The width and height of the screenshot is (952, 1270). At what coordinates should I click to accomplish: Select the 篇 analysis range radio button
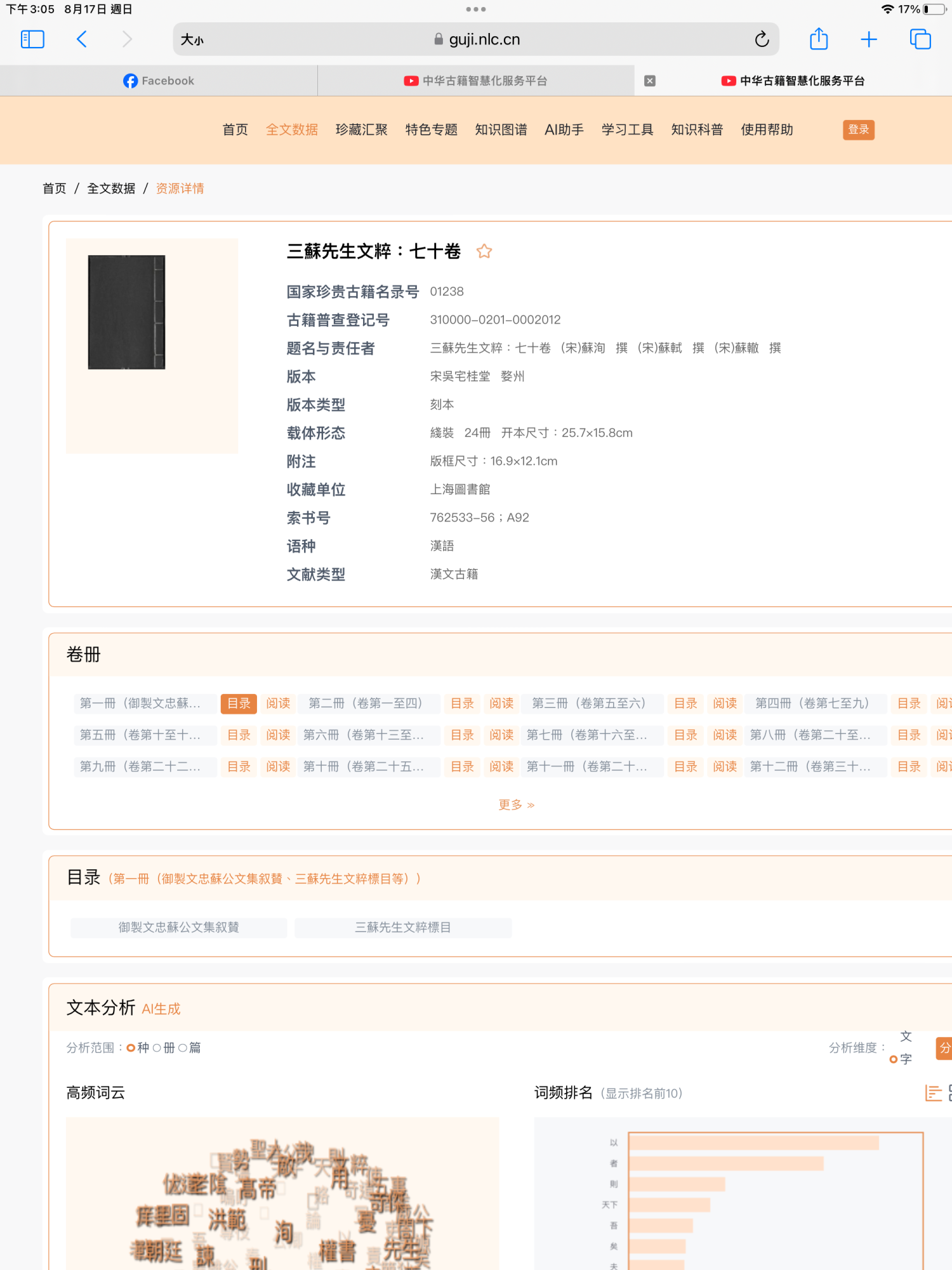(x=183, y=1048)
